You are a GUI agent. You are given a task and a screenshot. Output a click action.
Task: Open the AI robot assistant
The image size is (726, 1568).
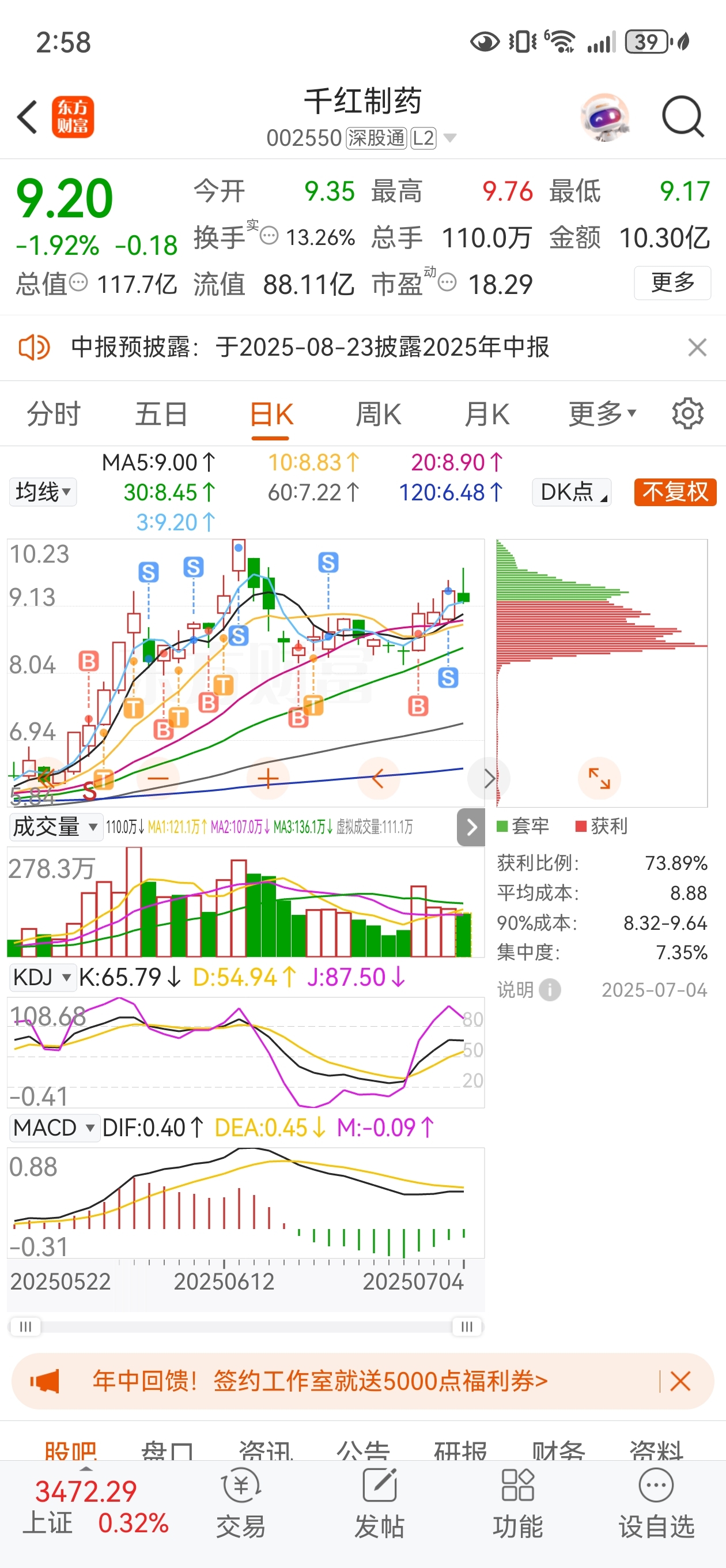604,117
